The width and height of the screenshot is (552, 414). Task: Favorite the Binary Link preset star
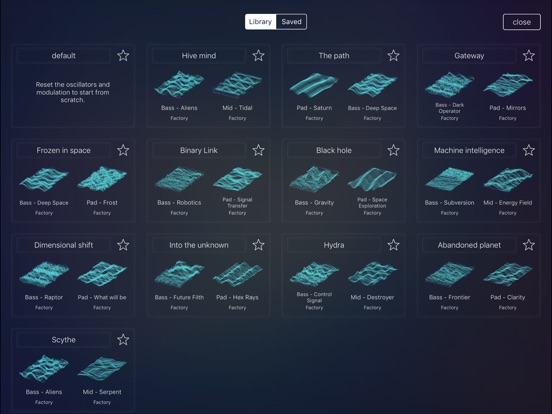pos(258,150)
